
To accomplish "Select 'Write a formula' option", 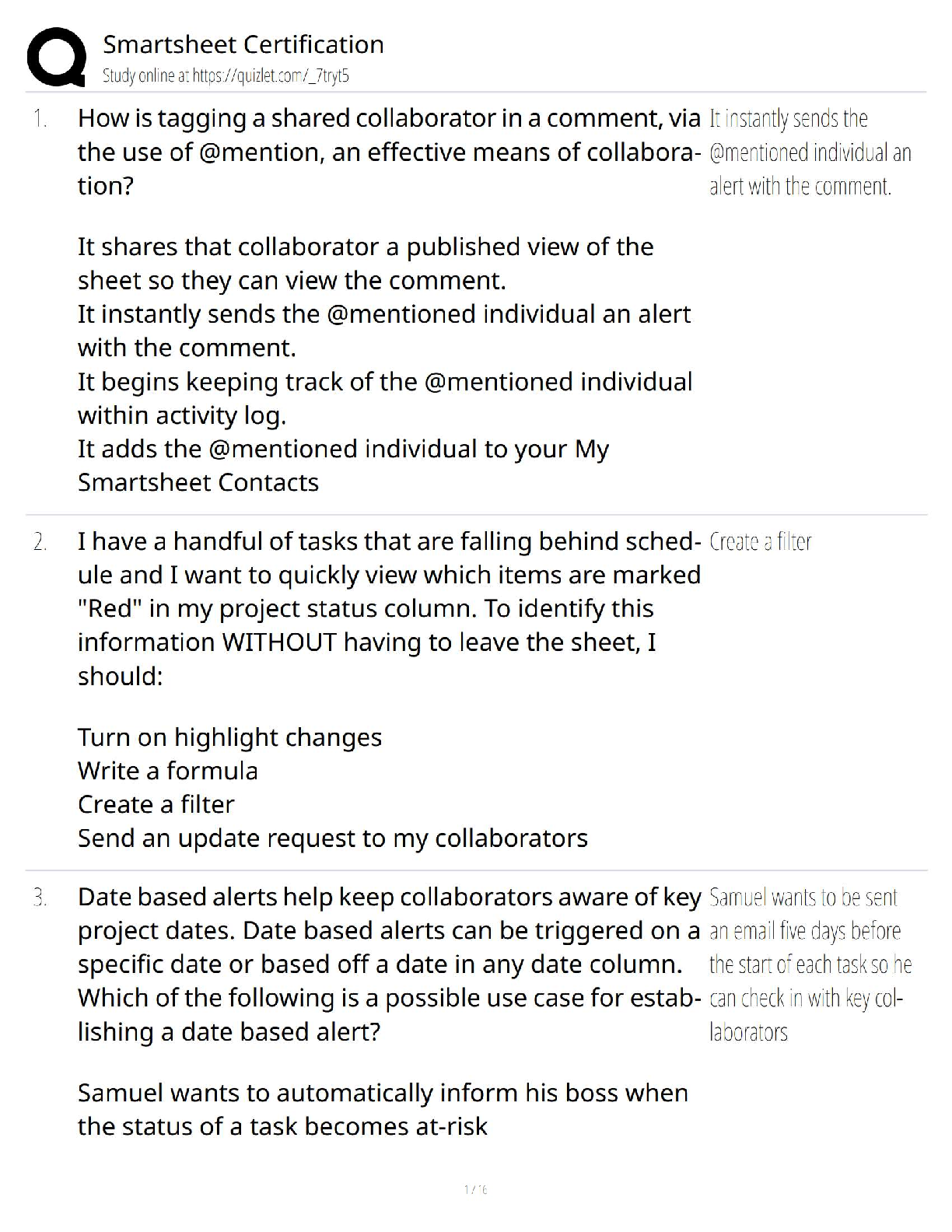I will point(168,771).
